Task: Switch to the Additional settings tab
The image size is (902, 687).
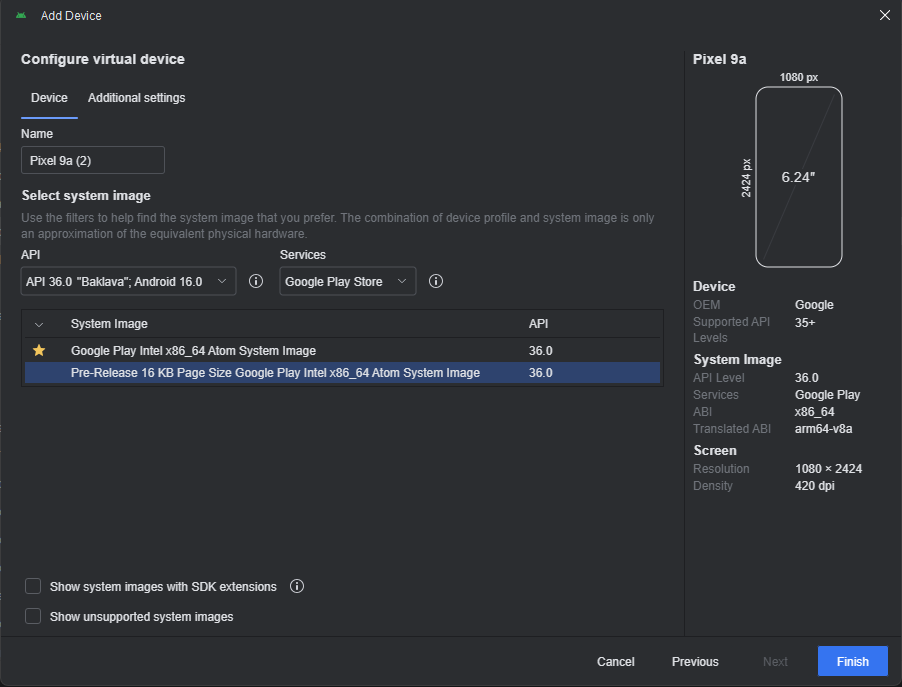Action: [136, 98]
